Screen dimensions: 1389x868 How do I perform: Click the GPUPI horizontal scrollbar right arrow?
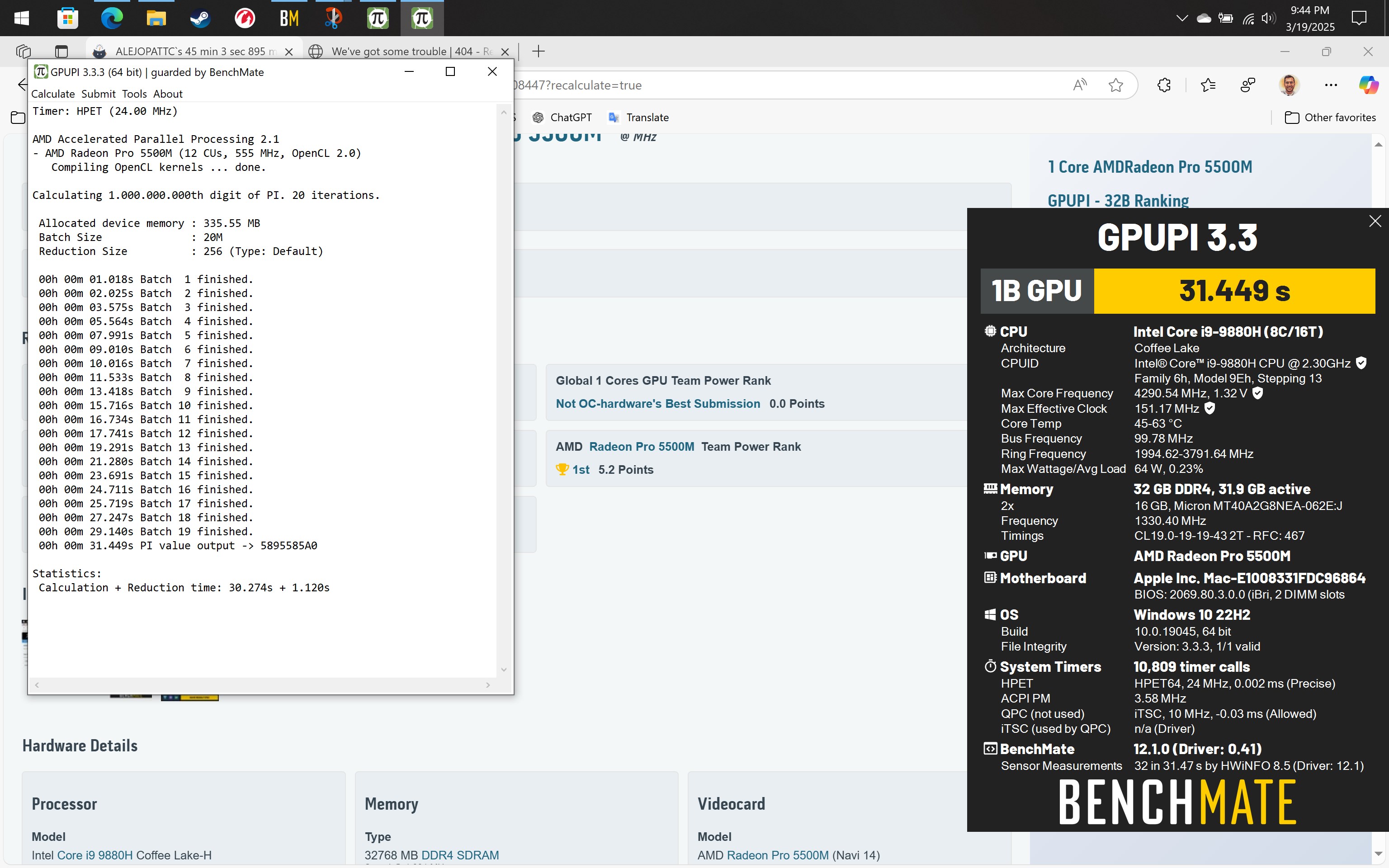pyautogui.click(x=488, y=685)
